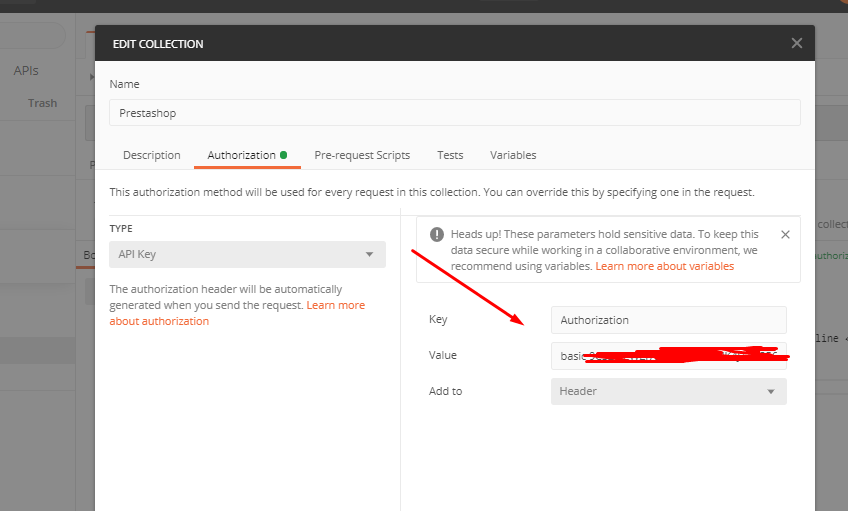Click the exclamation icon in Heads up banner

pyautogui.click(x=437, y=234)
